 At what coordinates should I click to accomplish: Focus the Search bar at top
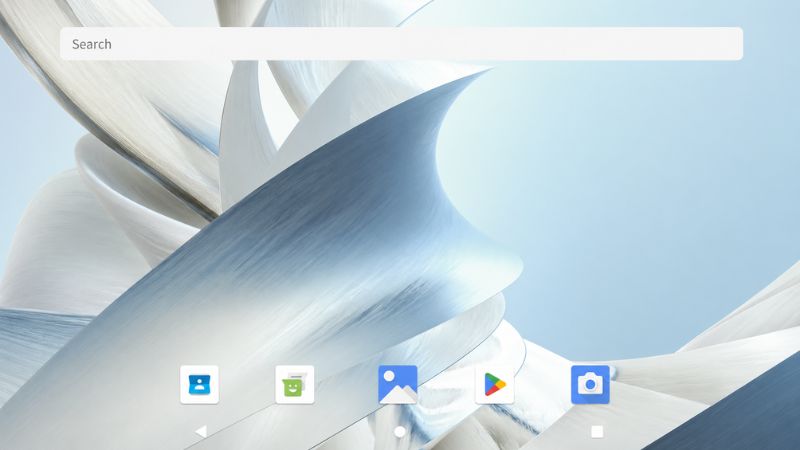[x=402, y=44]
